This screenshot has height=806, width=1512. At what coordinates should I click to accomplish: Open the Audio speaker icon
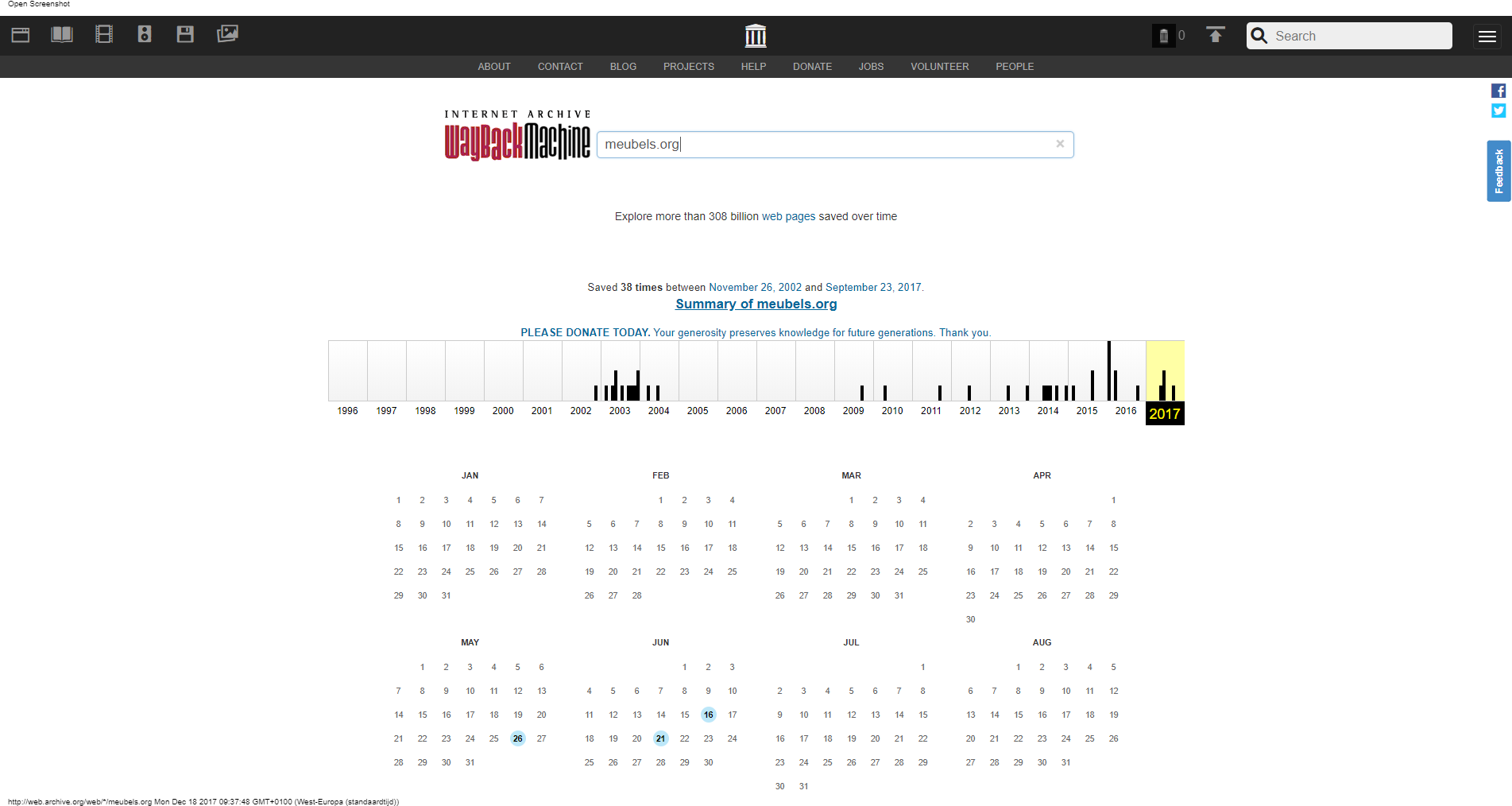145,34
